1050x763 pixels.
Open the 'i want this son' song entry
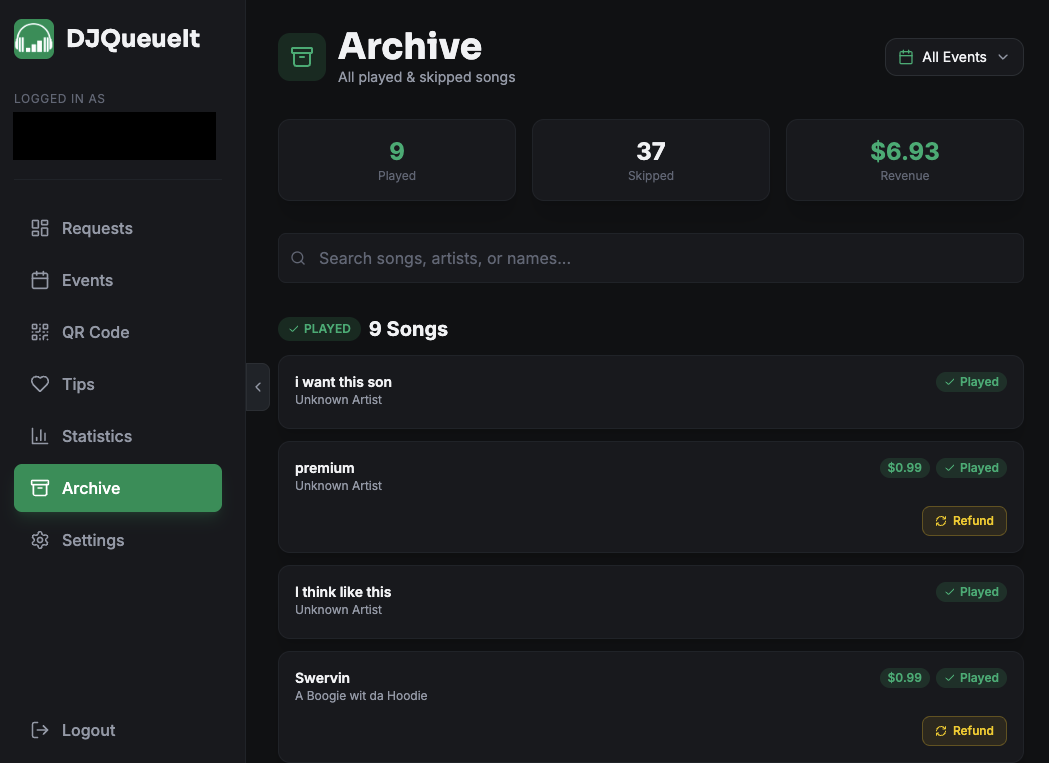pyautogui.click(x=600, y=391)
